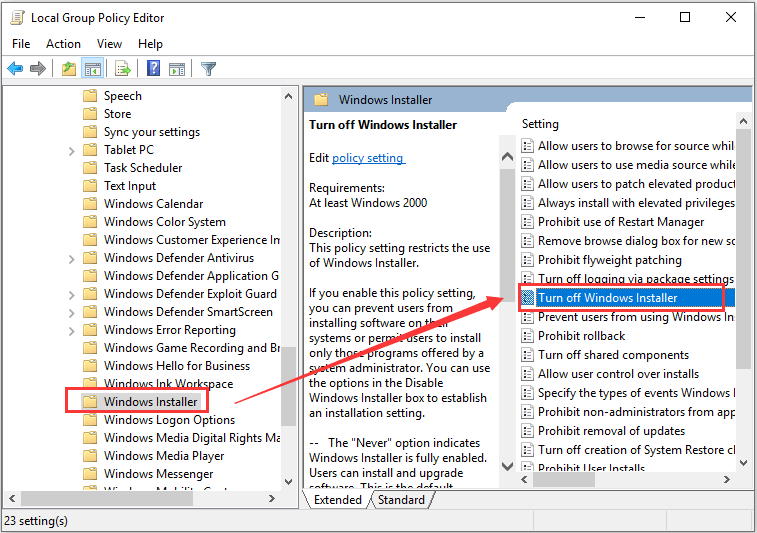
Task: Click description pane scroll up arrow
Action: 507,156
